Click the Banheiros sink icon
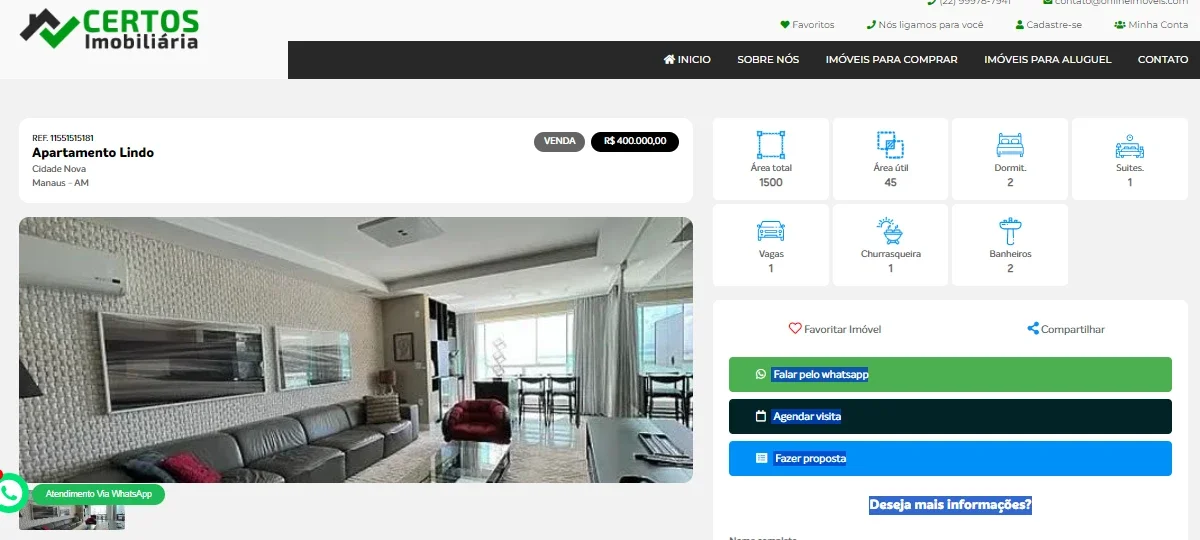 coord(1010,231)
